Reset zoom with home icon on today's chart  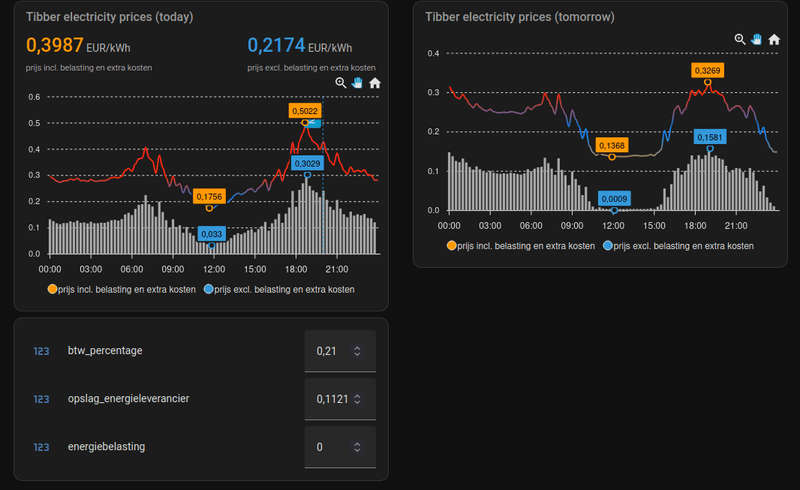point(374,83)
